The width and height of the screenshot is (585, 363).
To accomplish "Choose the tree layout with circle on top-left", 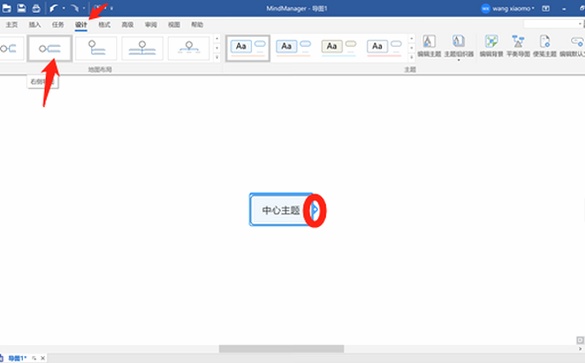I will 96,48.
